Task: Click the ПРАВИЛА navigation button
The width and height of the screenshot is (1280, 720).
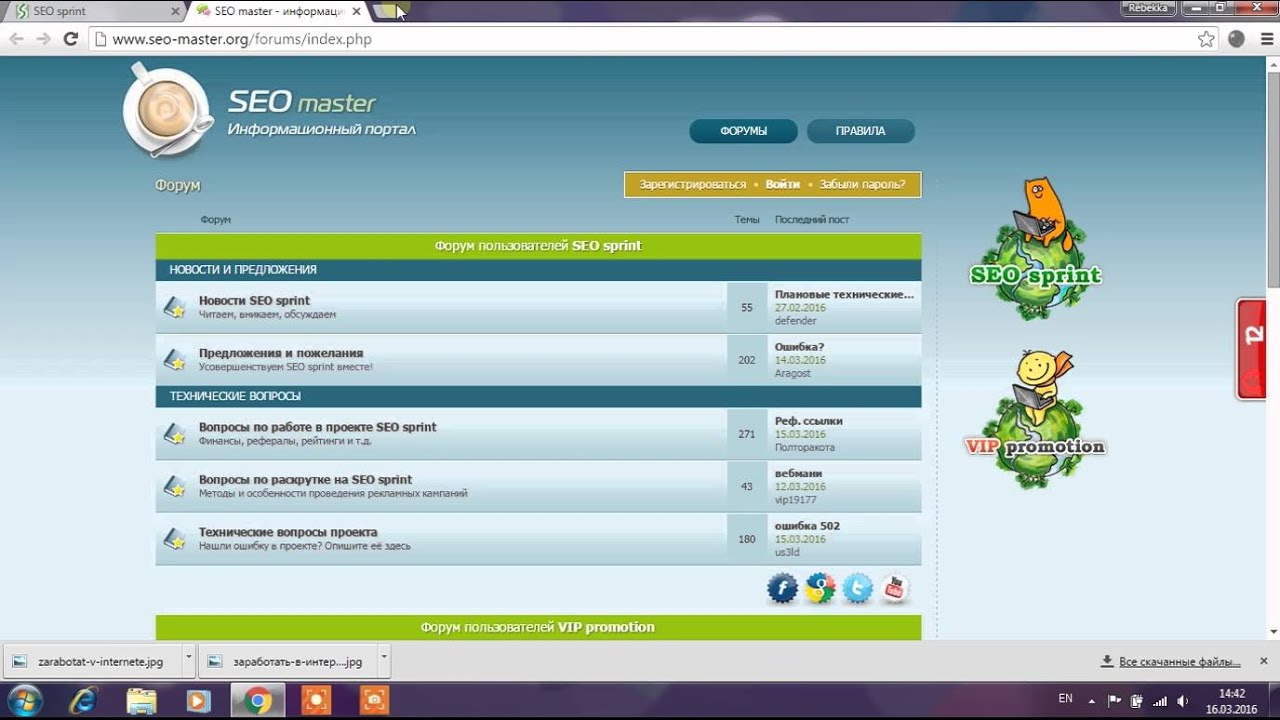Action: [x=861, y=131]
